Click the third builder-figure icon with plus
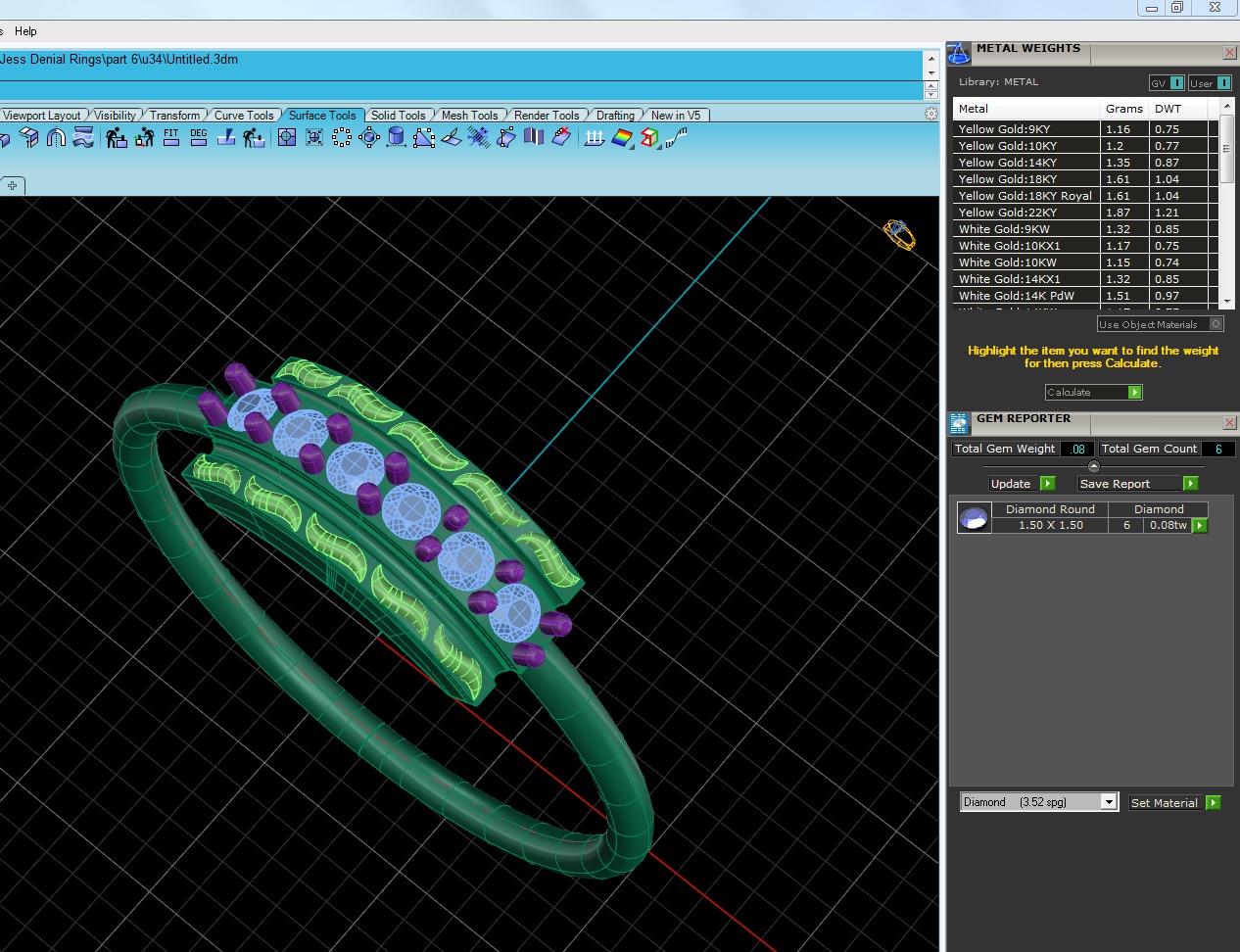Image resolution: width=1240 pixels, height=952 pixels. point(254,138)
